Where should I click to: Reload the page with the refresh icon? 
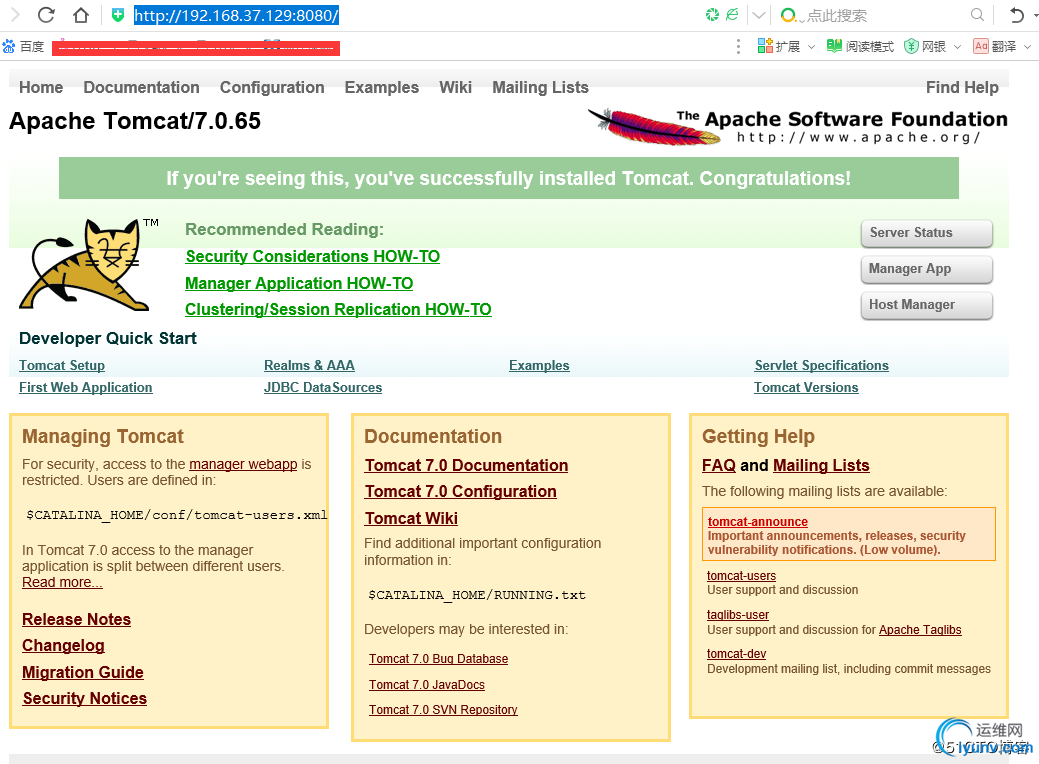pos(46,15)
